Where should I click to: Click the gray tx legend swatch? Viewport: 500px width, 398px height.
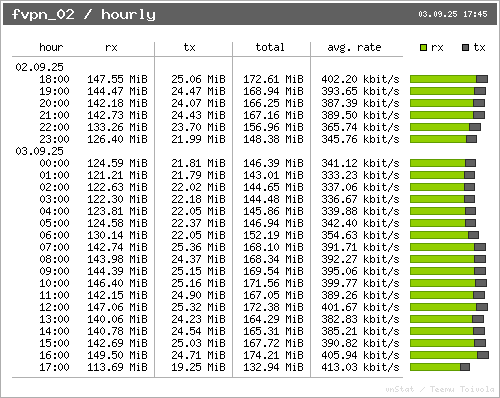[465, 48]
